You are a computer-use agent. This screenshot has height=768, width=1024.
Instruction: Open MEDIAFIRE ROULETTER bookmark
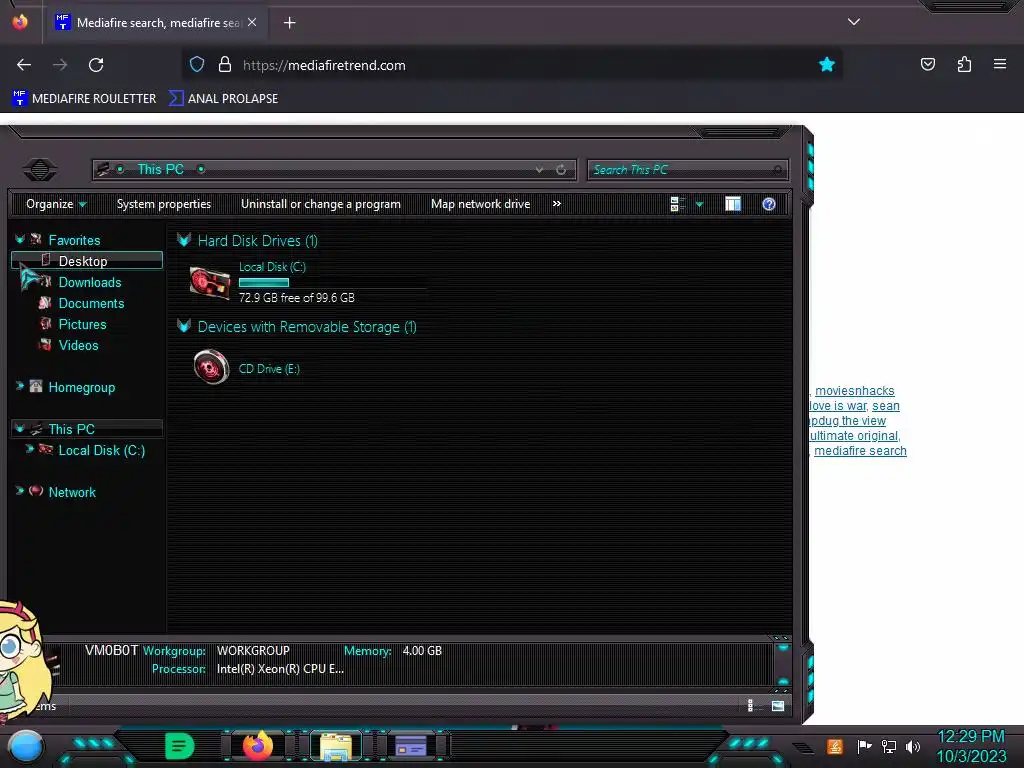pos(84,99)
